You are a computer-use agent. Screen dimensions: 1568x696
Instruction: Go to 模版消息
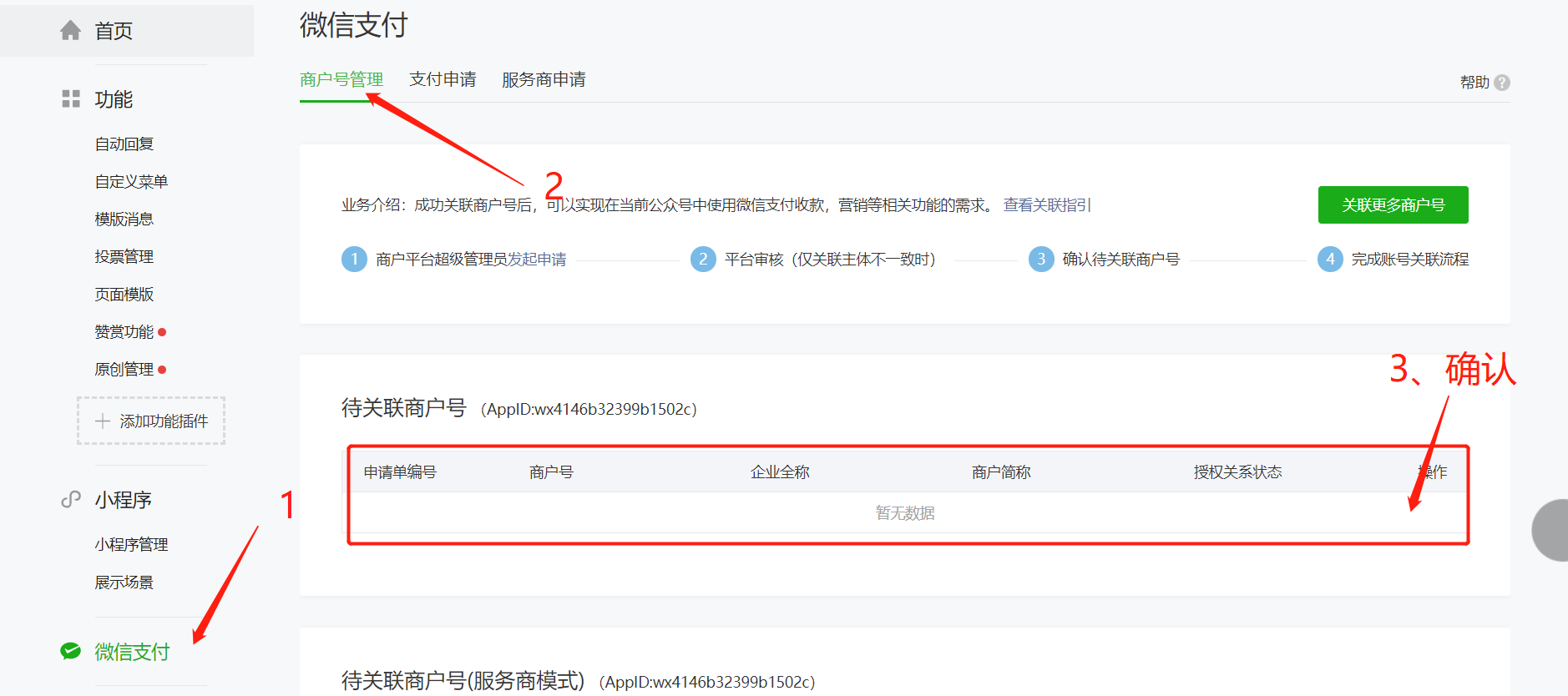click(x=124, y=219)
